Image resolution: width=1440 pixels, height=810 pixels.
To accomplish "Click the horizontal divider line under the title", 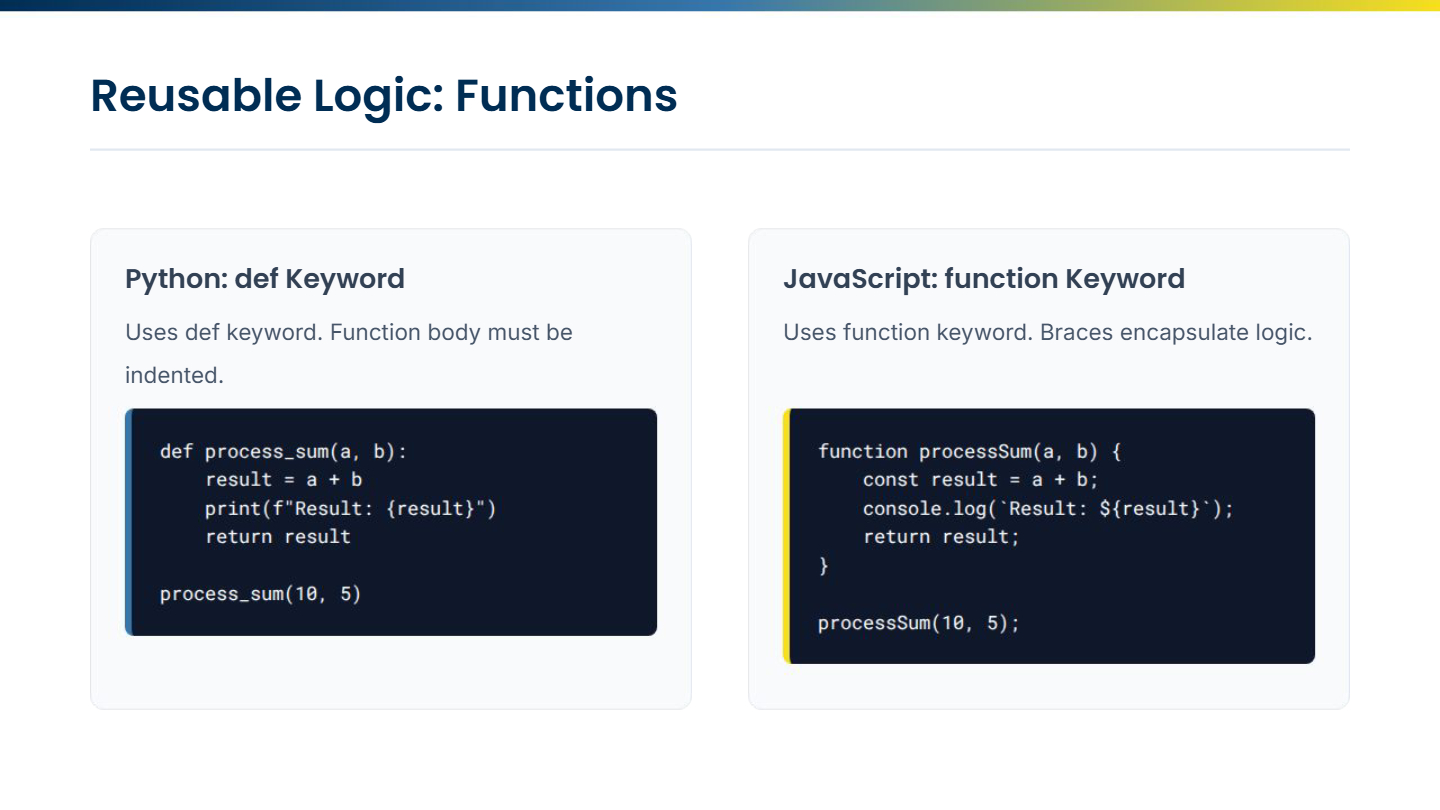I will point(720,150).
